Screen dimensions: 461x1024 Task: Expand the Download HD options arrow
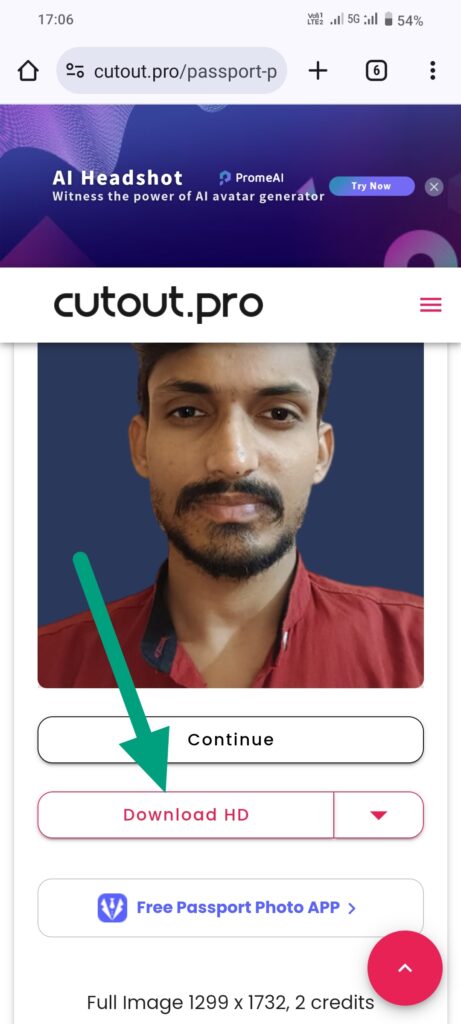379,814
